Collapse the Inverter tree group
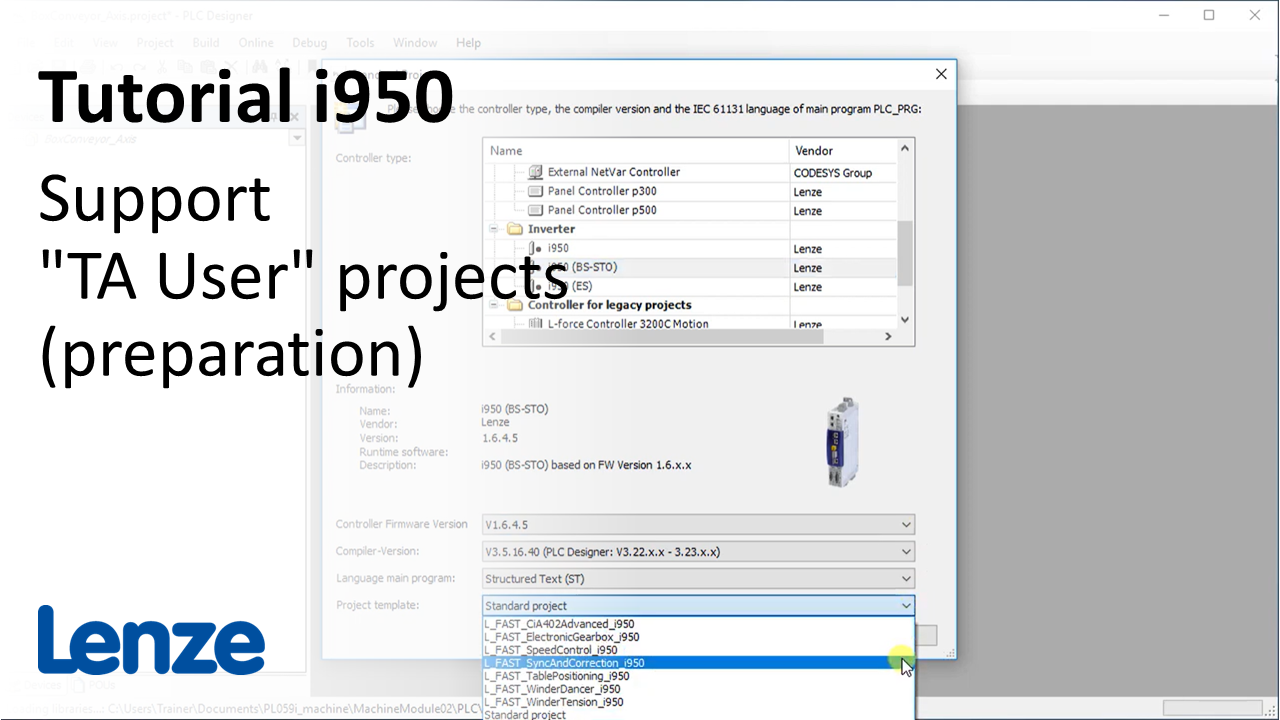1280x720 pixels. click(494, 229)
